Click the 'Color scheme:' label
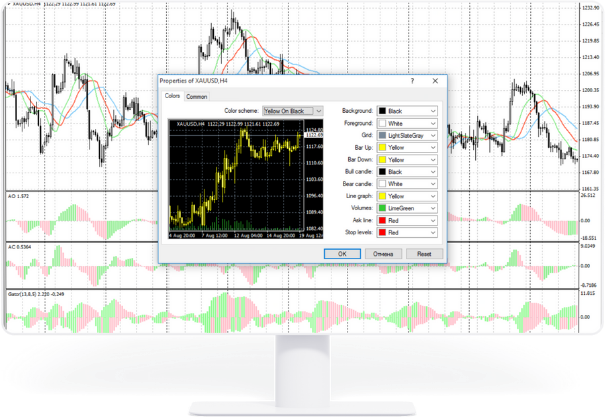 (x=241, y=111)
